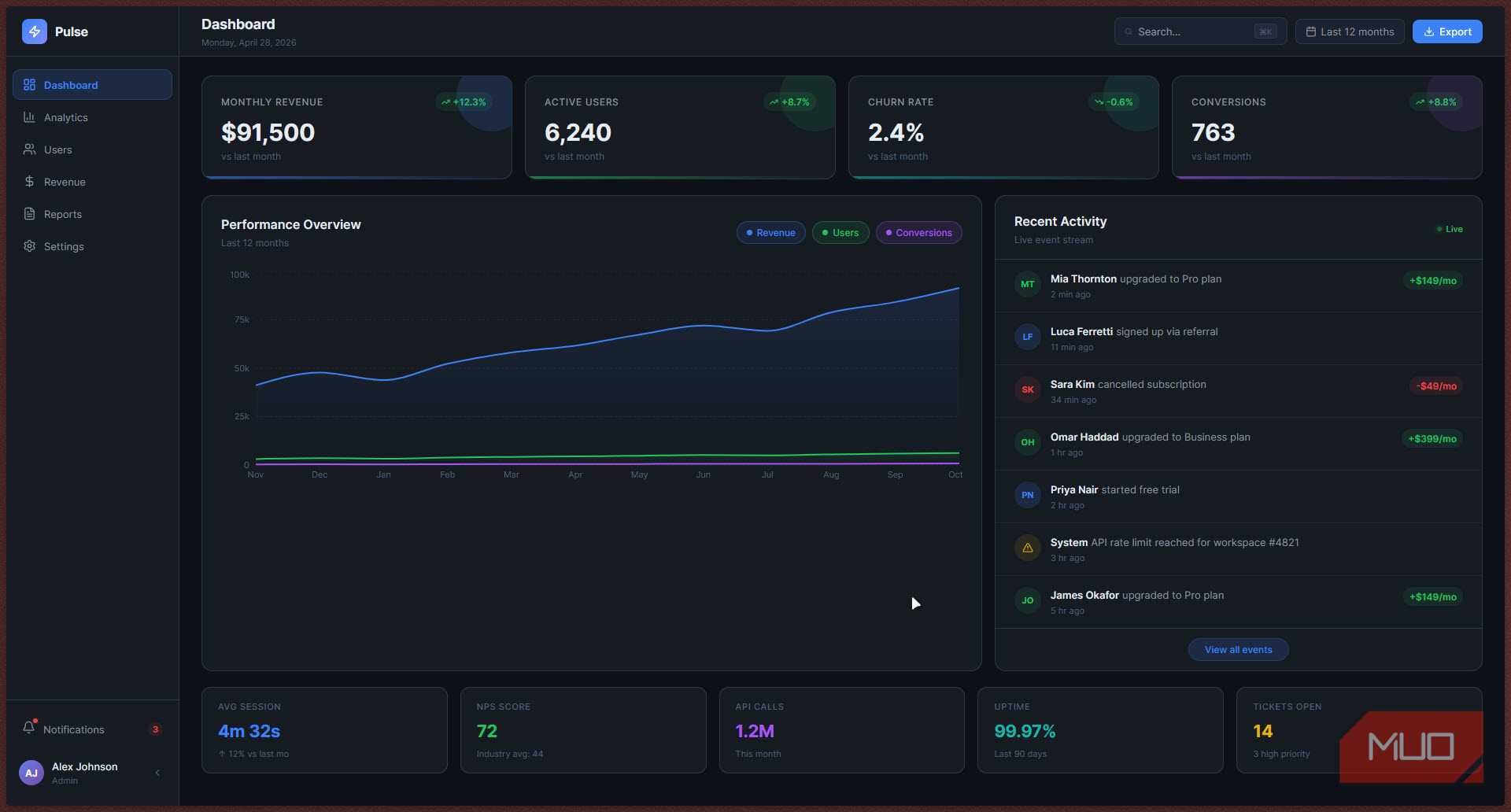This screenshot has width=1511, height=812.
Task: Open the Notifications entry
Action: click(x=92, y=729)
